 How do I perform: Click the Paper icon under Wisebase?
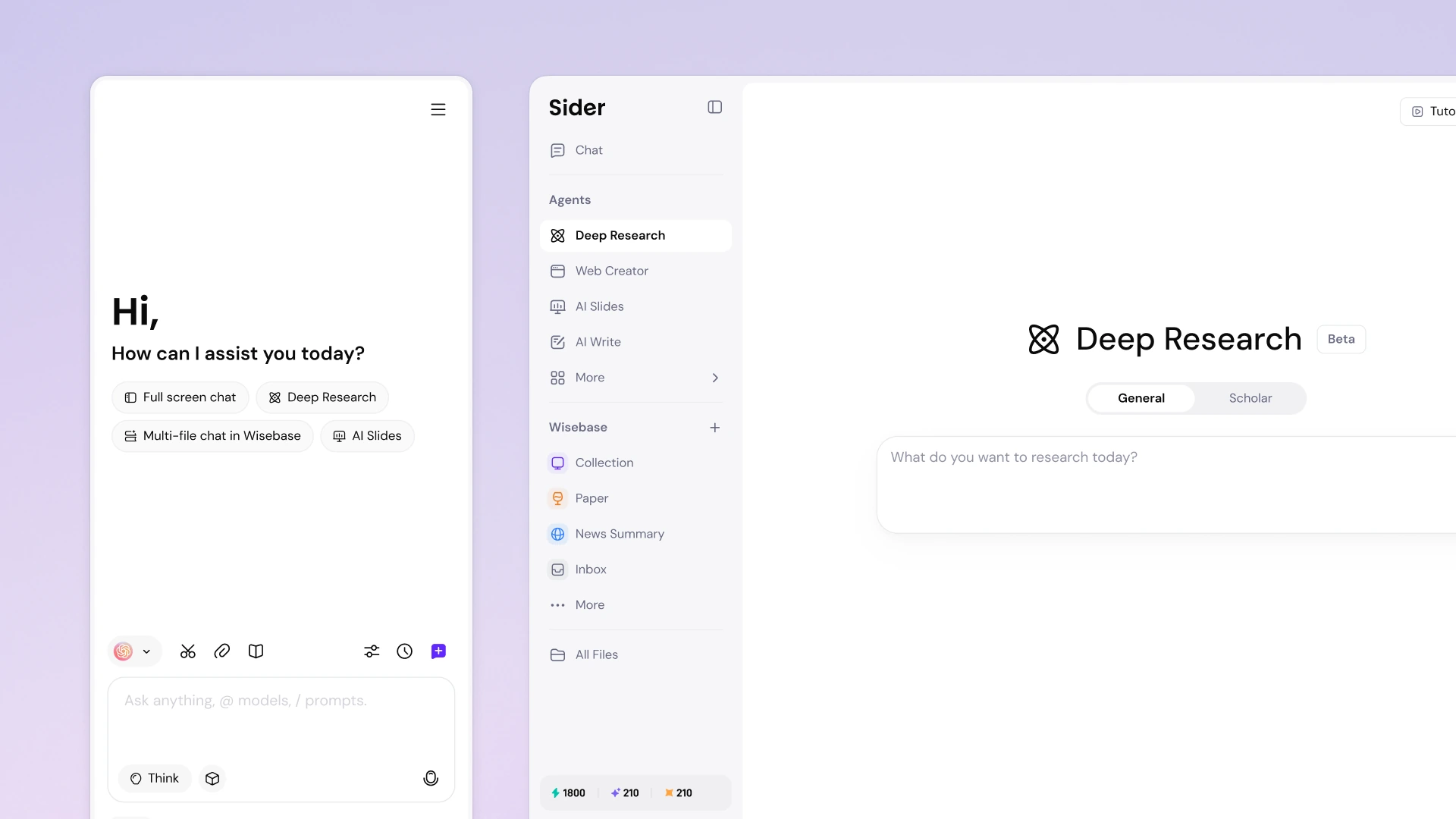[x=558, y=498]
